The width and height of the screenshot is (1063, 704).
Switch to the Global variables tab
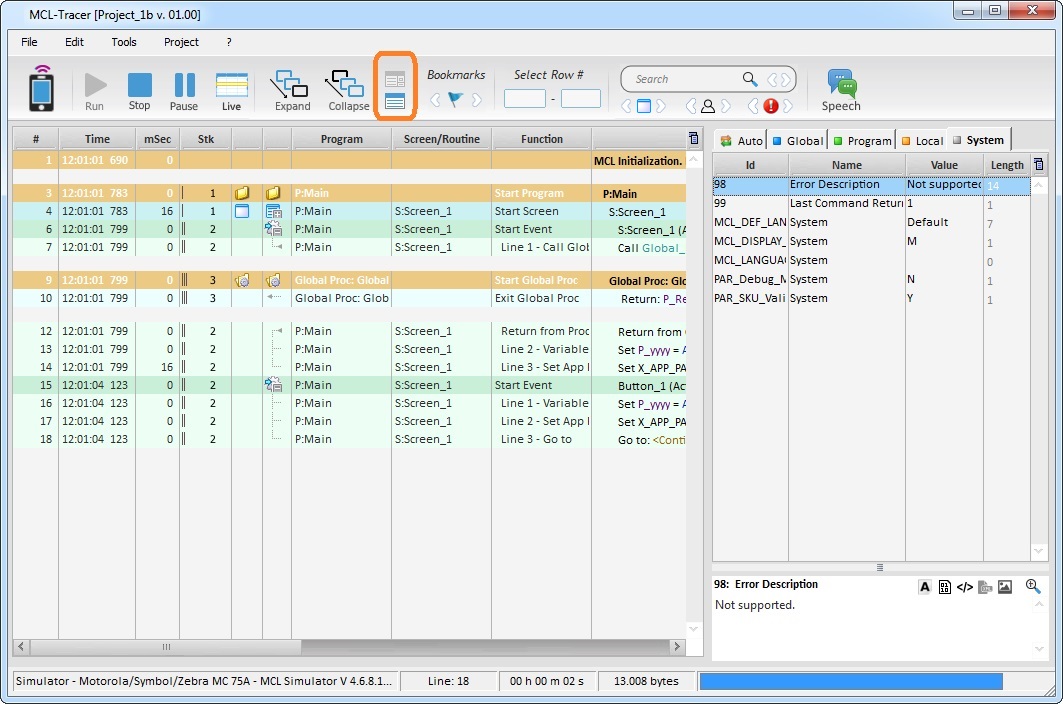point(798,140)
